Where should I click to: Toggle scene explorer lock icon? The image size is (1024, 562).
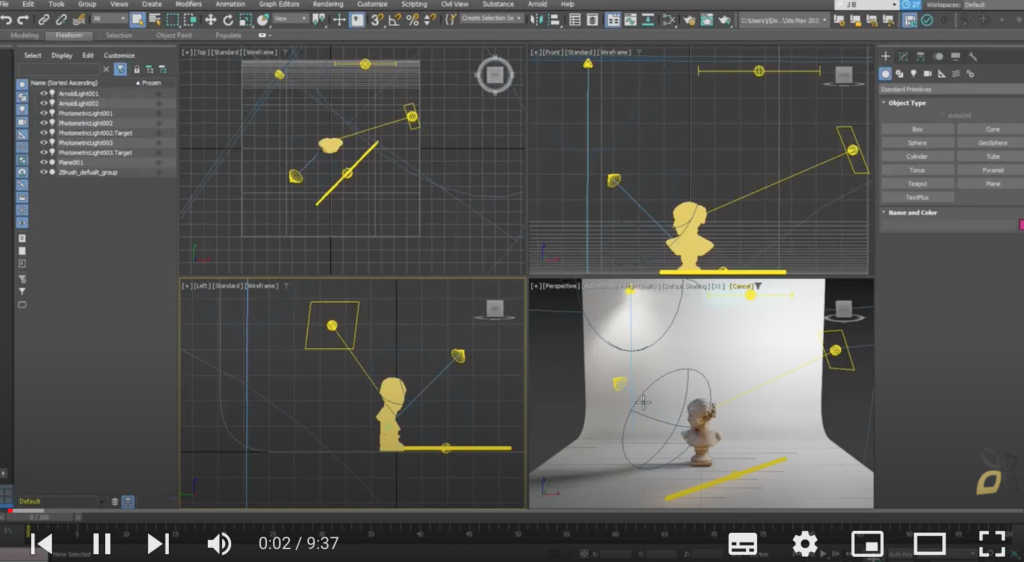(x=136, y=69)
